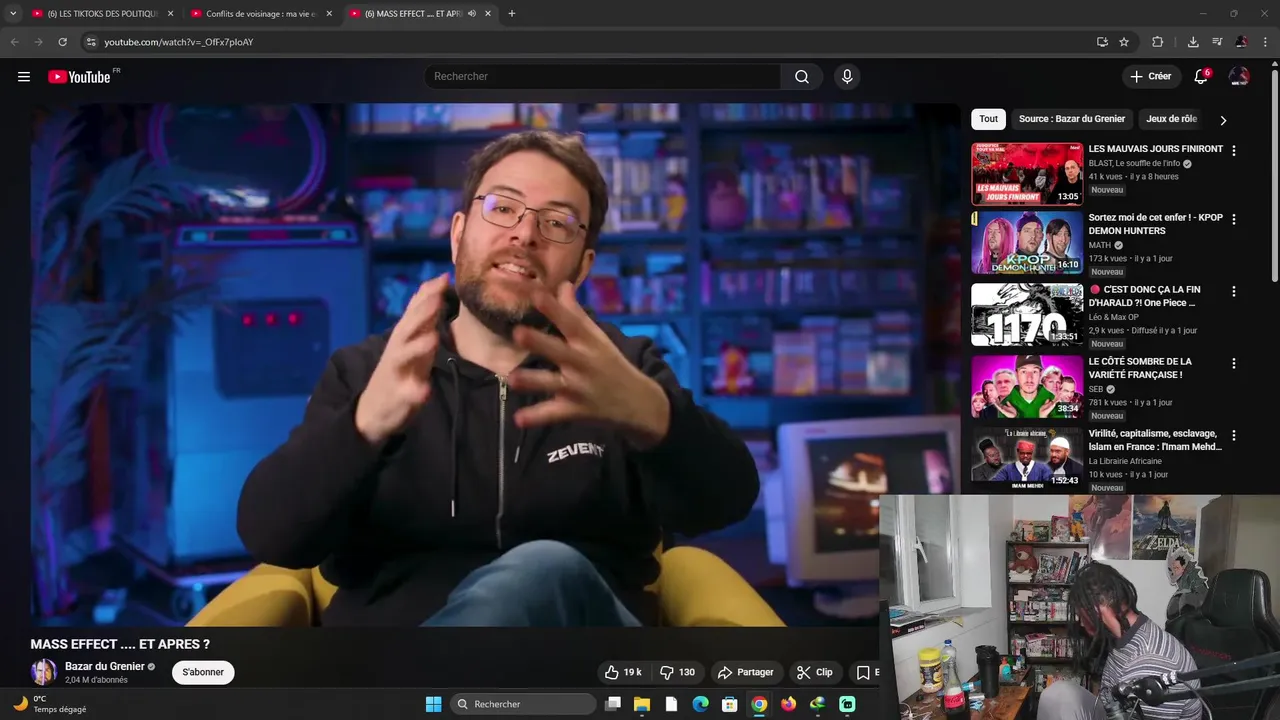Viewport: 1280px width, 720px height.
Task: Open Chrome downloads icon
Action: pos(1193,42)
